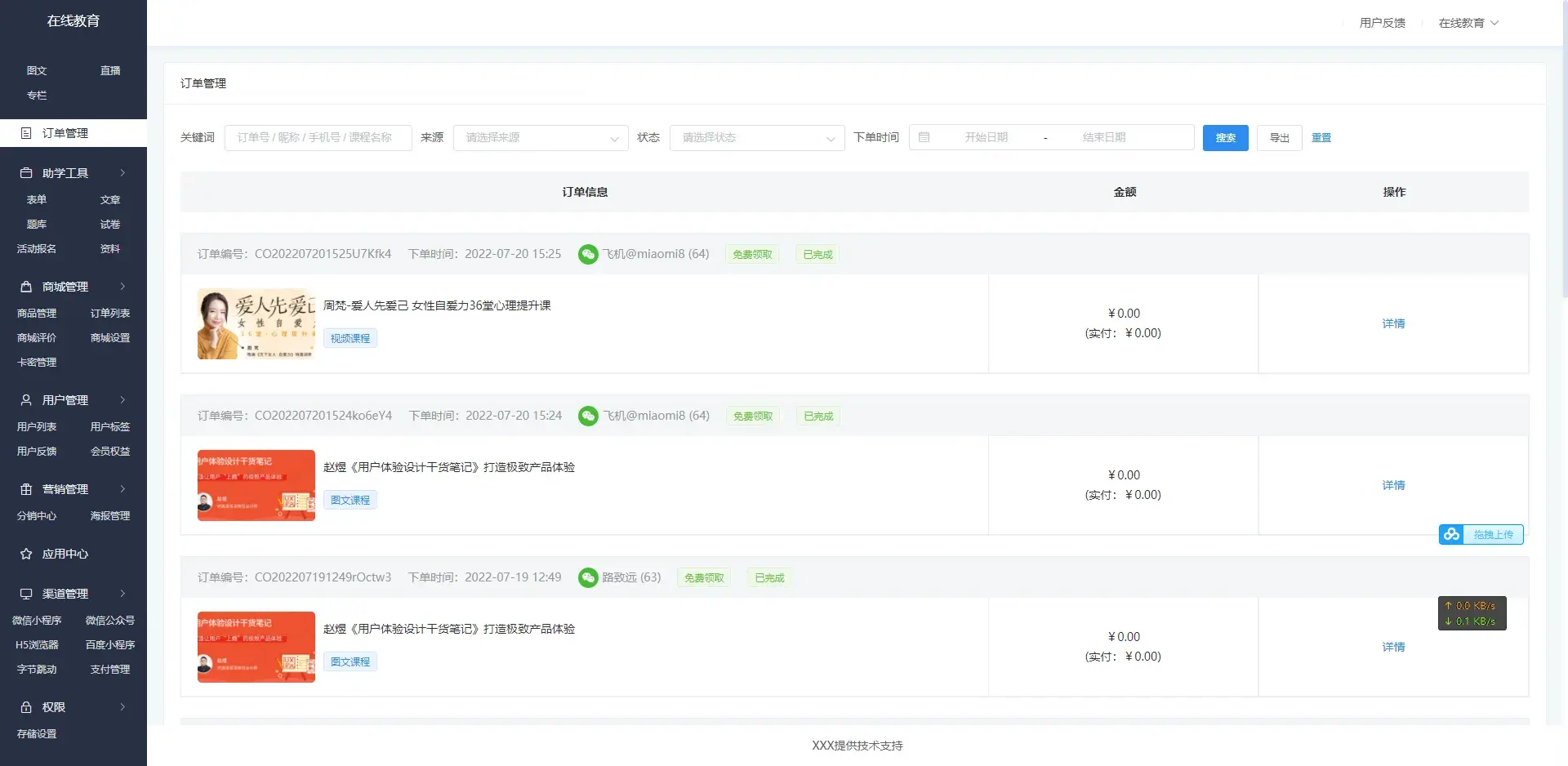Image resolution: width=1568 pixels, height=766 pixels.
Task: Open 会员权益 in sidebar
Action: pos(110,452)
